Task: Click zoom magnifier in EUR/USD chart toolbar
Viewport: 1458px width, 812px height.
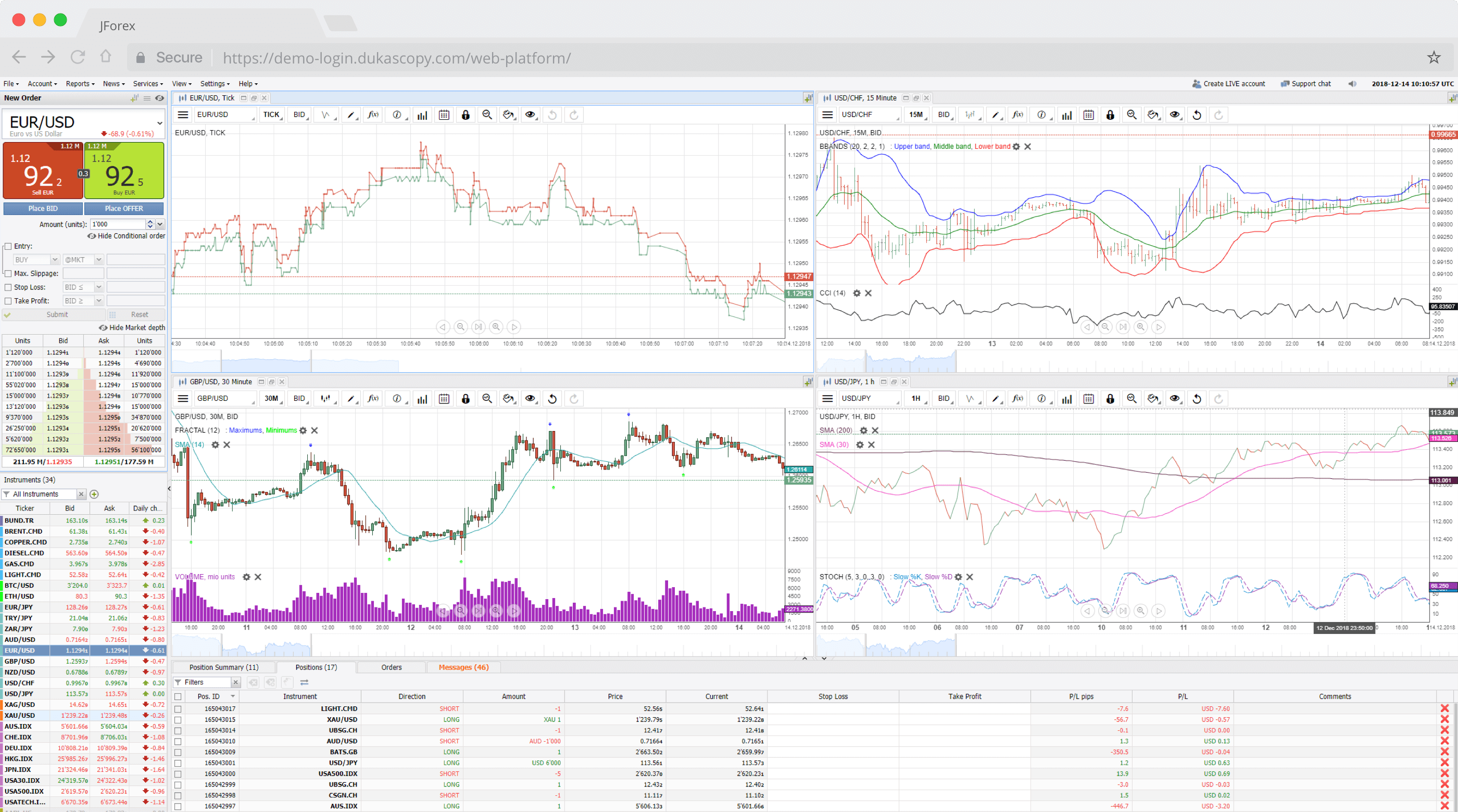Action: tap(487, 115)
